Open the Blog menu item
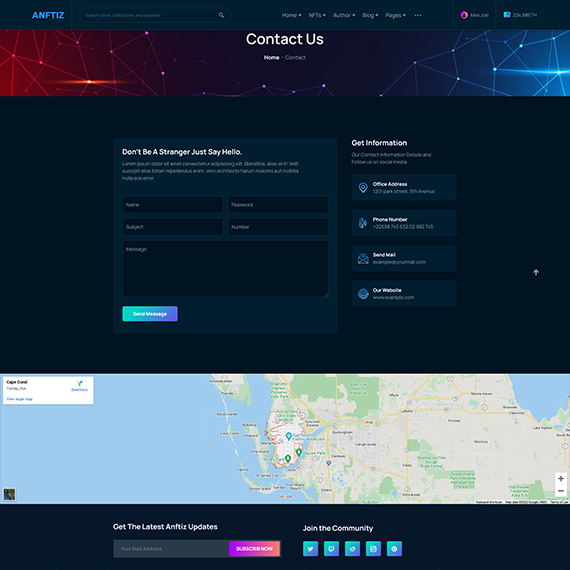This screenshot has width=570, height=570. point(370,15)
